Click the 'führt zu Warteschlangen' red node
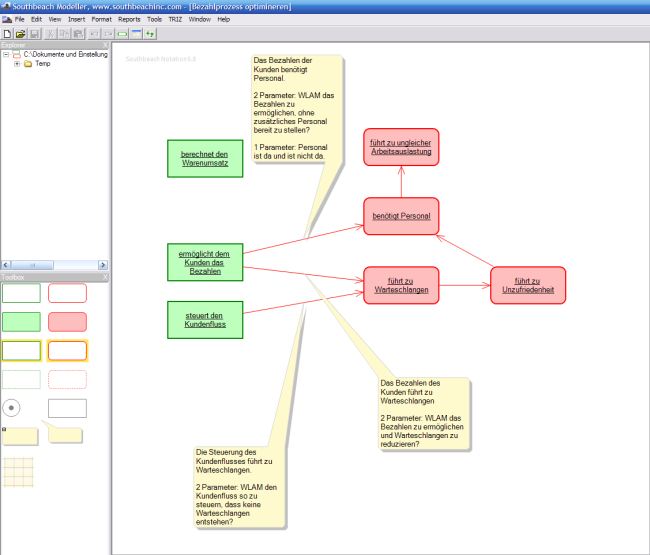This screenshot has height=555, width=650. point(401,285)
